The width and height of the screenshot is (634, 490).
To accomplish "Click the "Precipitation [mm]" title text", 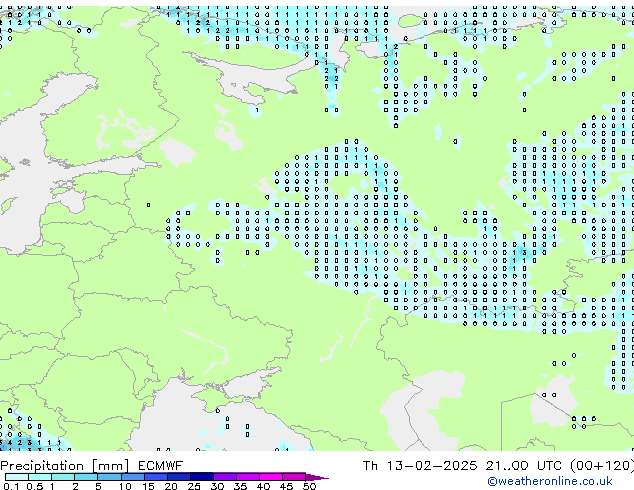I will [65, 466].
